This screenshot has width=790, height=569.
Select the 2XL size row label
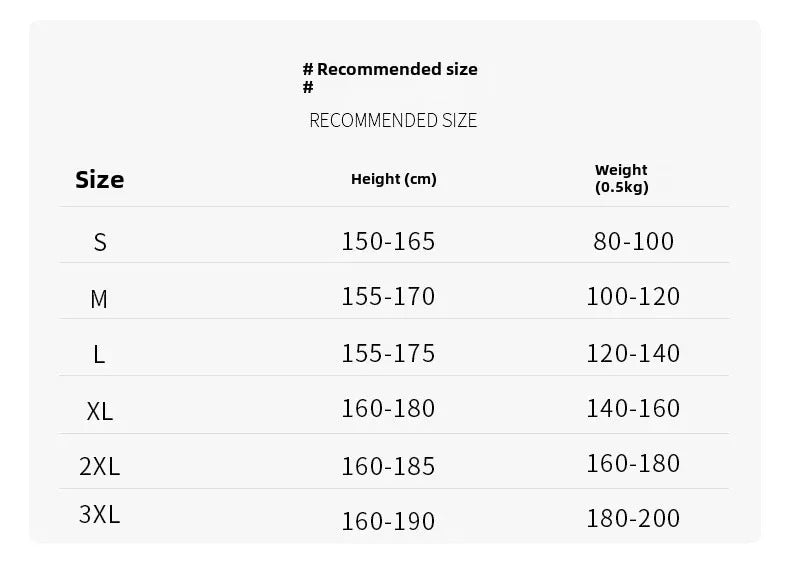[x=99, y=466]
